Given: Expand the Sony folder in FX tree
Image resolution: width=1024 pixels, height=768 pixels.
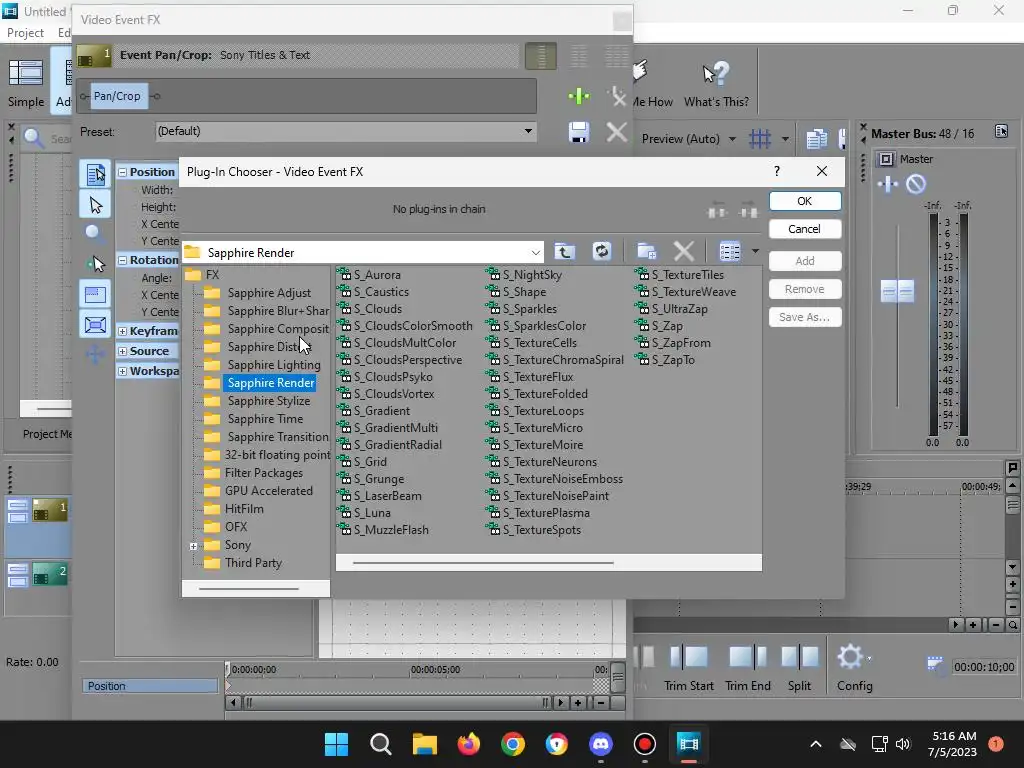Looking at the screenshot, I should [x=193, y=546].
